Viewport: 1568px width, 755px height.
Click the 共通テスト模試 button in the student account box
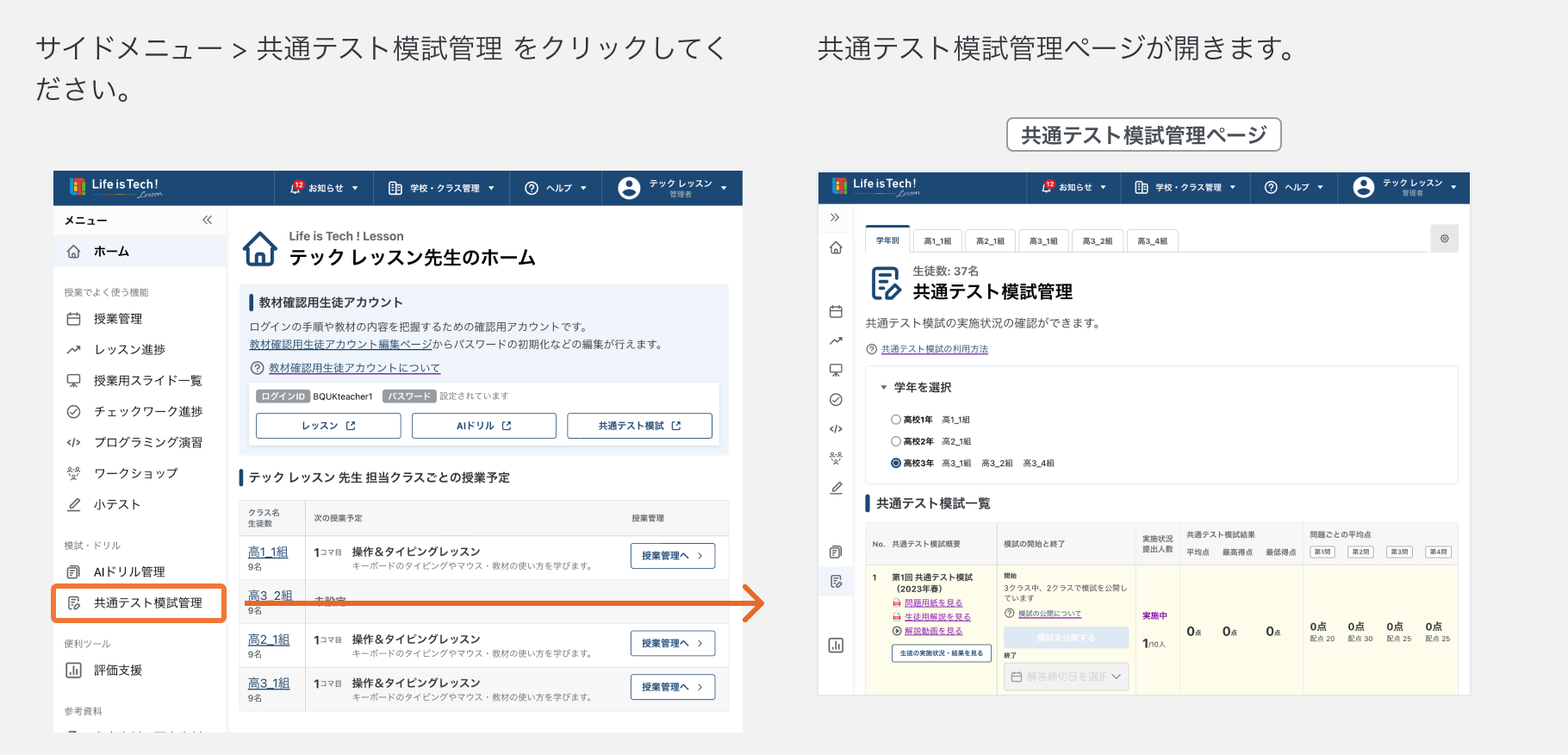click(639, 426)
